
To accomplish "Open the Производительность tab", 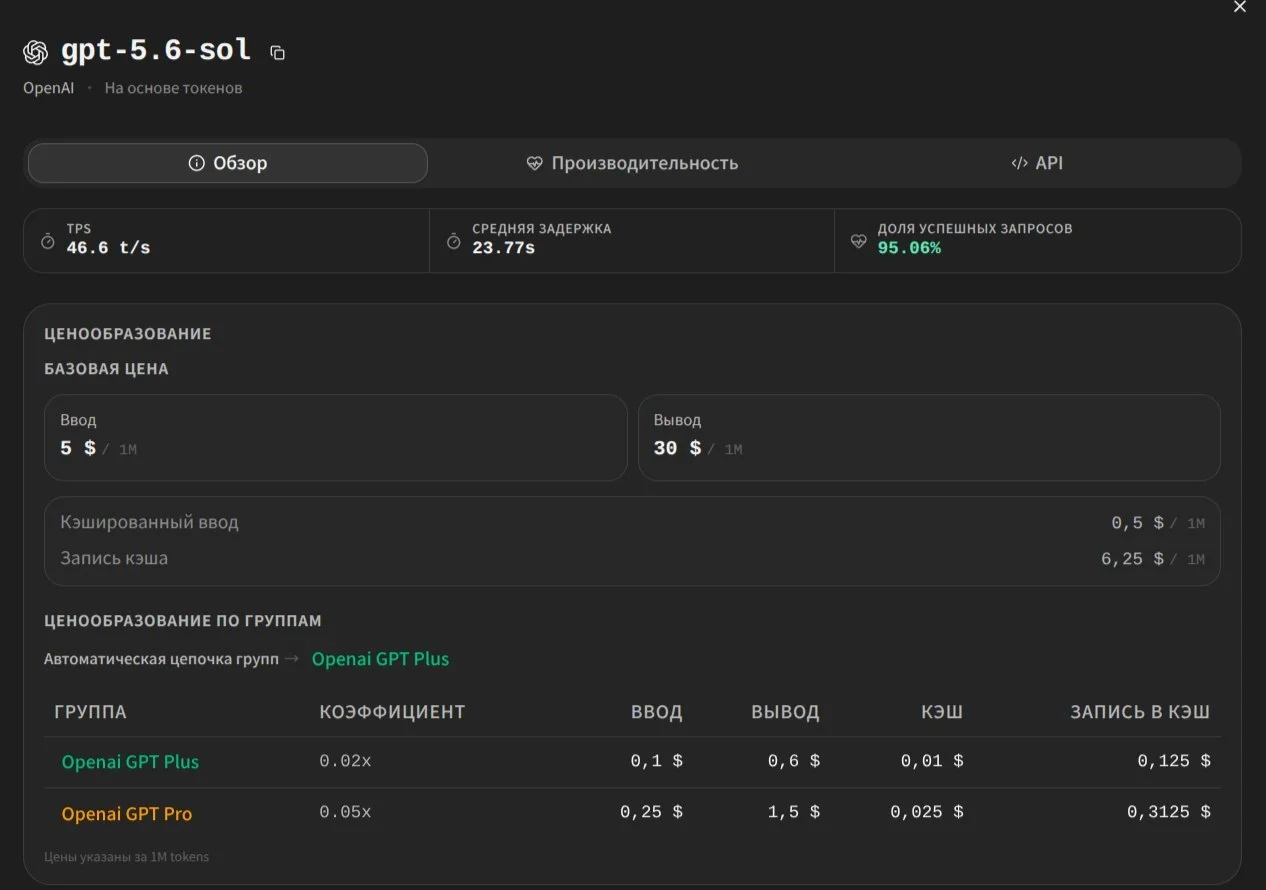I will [x=632, y=163].
